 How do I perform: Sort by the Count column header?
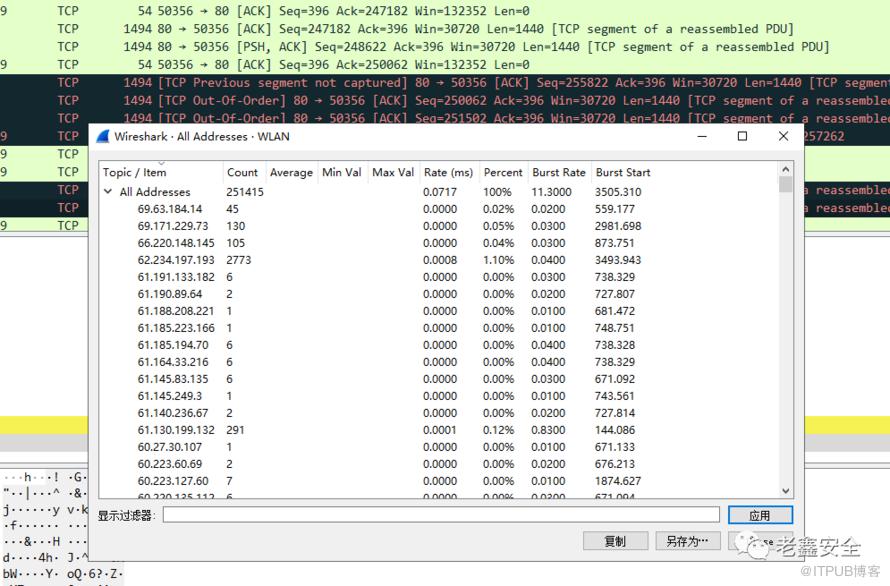[x=242, y=172]
